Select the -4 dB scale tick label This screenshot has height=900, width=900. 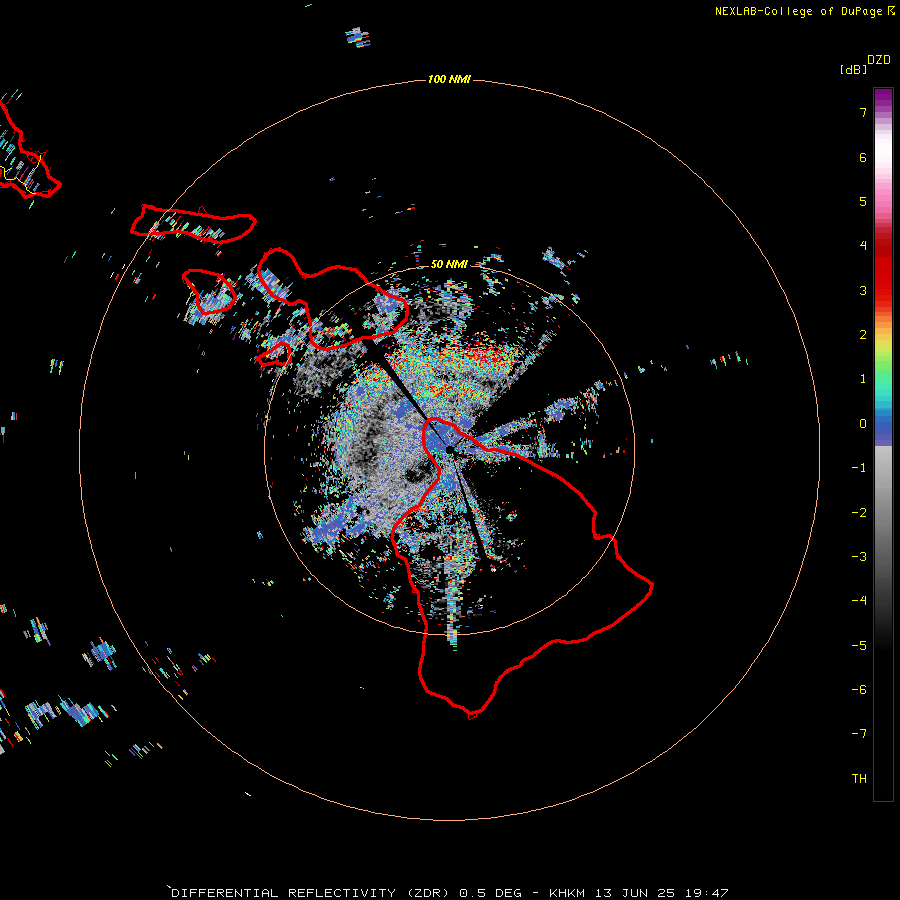859,601
